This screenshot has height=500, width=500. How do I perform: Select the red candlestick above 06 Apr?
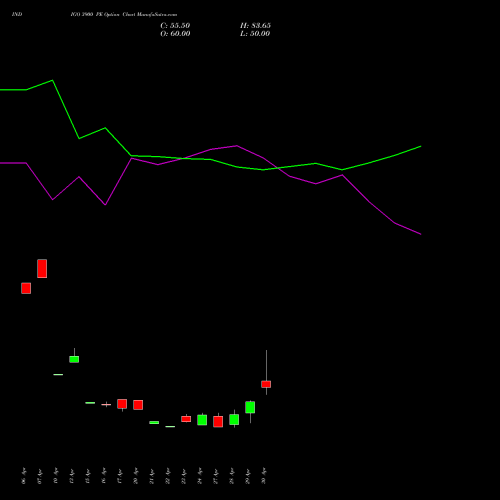click(x=26, y=288)
